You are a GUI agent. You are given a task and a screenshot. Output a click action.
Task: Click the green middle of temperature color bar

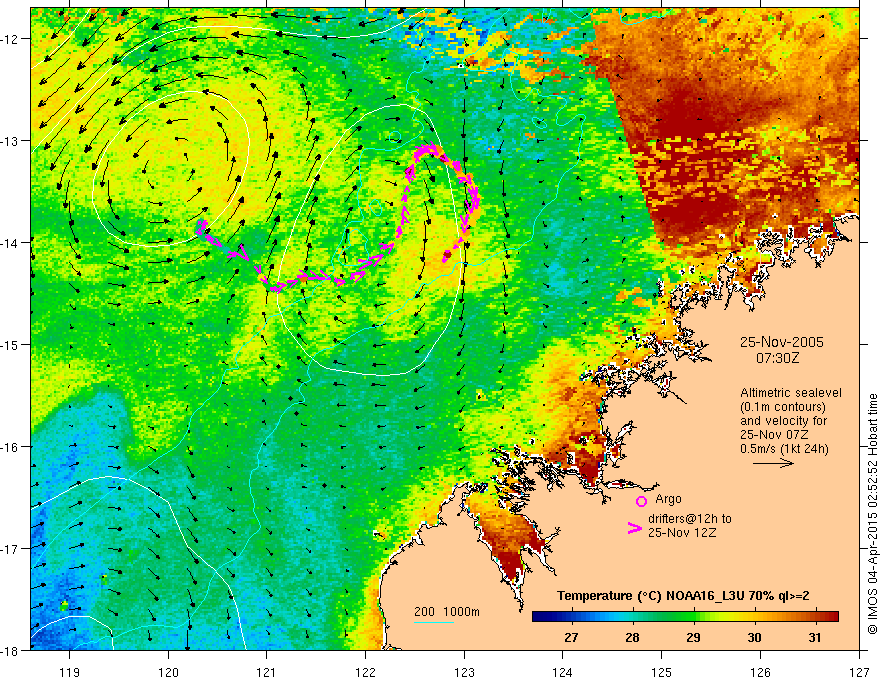pos(685,617)
